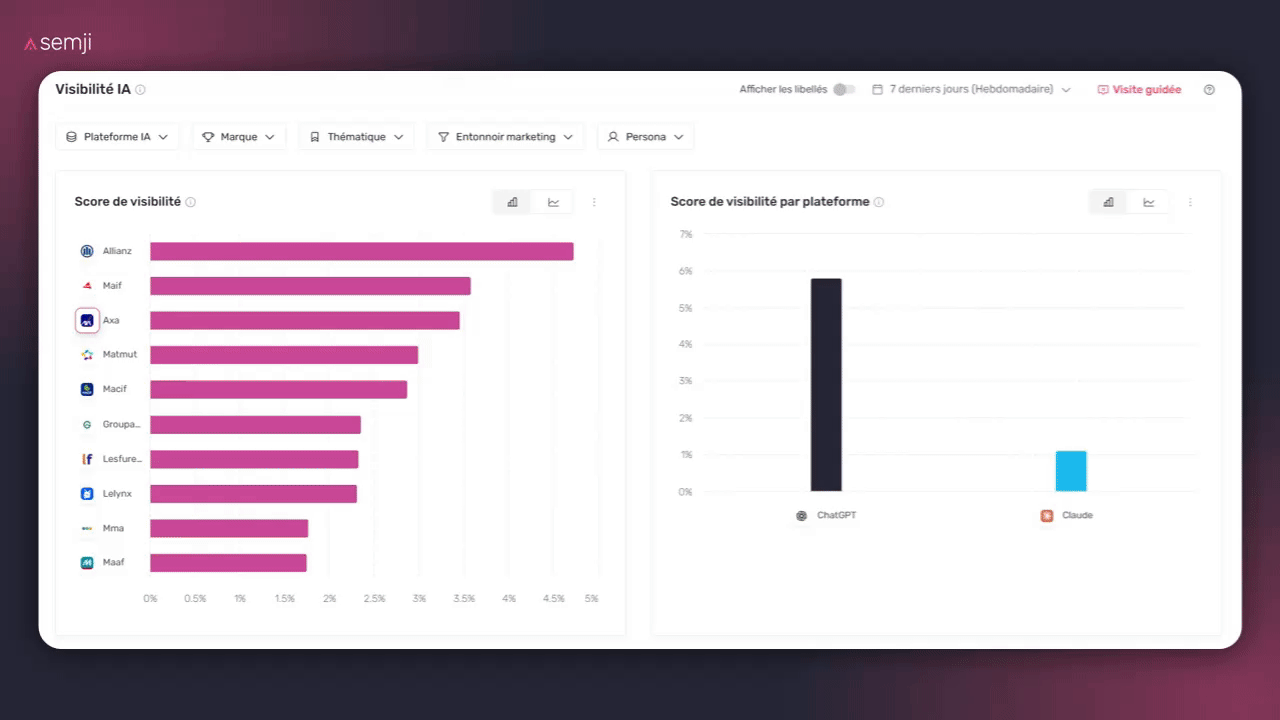The width and height of the screenshot is (1280, 720).
Task: Select the Lesfurets visibility bar
Action: [x=254, y=459]
